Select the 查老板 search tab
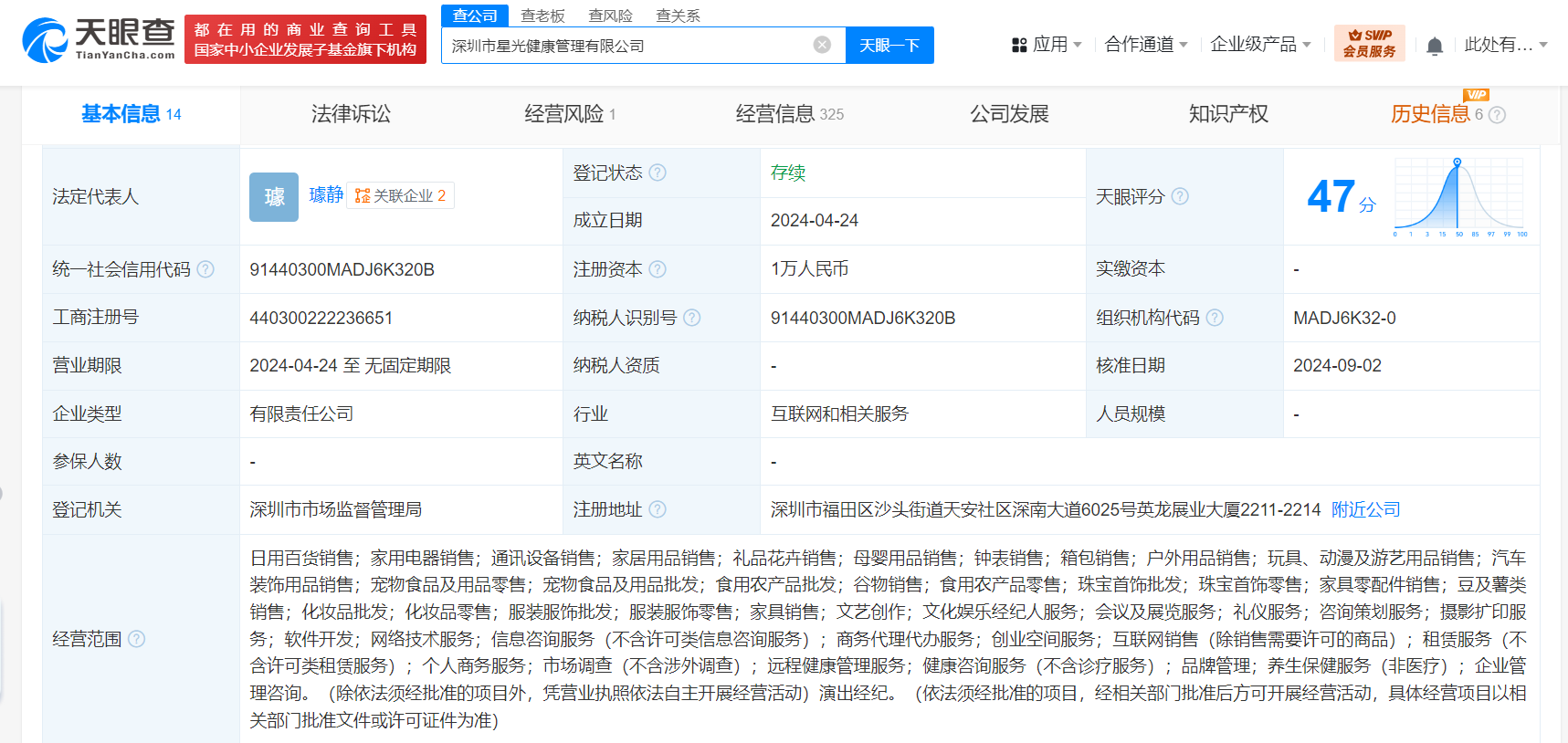This screenshot has height=743, width=1568. click(542, 16)
